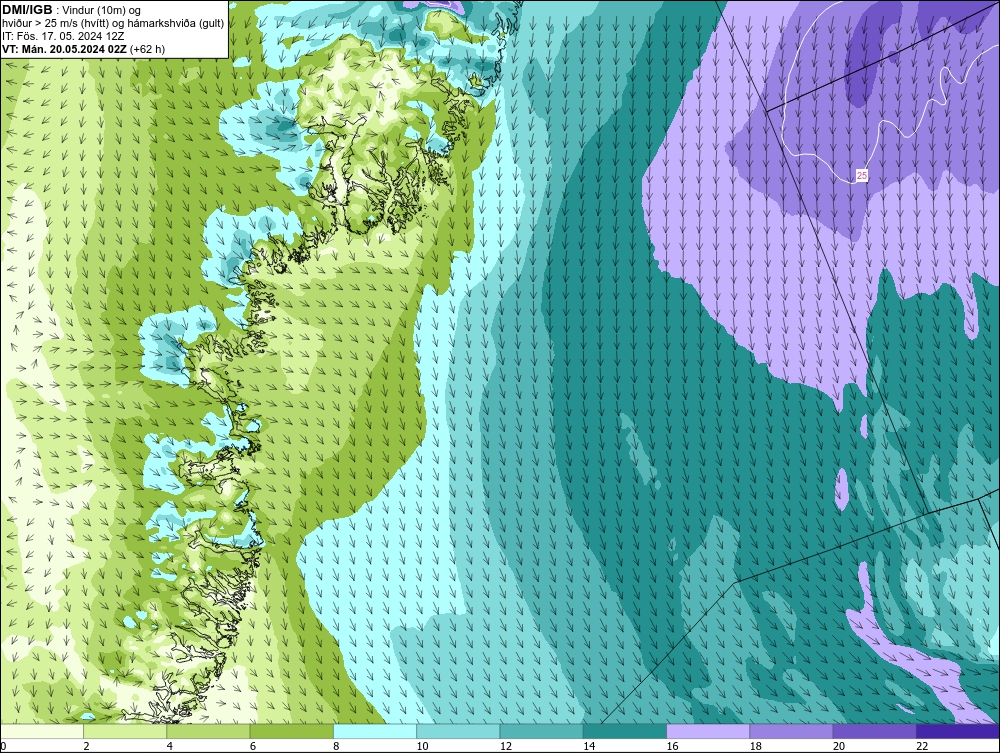Select the 12–14 m/s teal swatch
Screen dimensions: 1000x753
pyautogui.click(x=541, y=731)
